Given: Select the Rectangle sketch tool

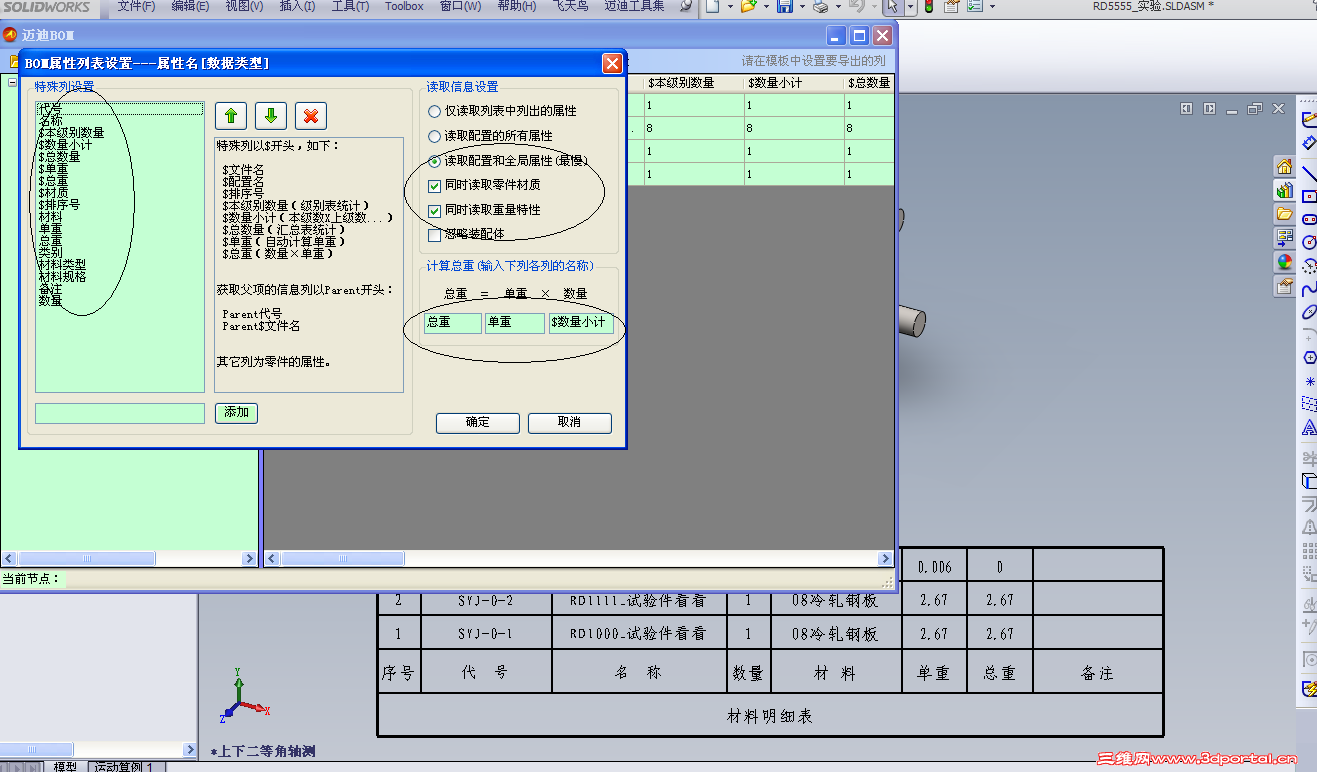Looking at the screenshot, I should click(1309, 196).
